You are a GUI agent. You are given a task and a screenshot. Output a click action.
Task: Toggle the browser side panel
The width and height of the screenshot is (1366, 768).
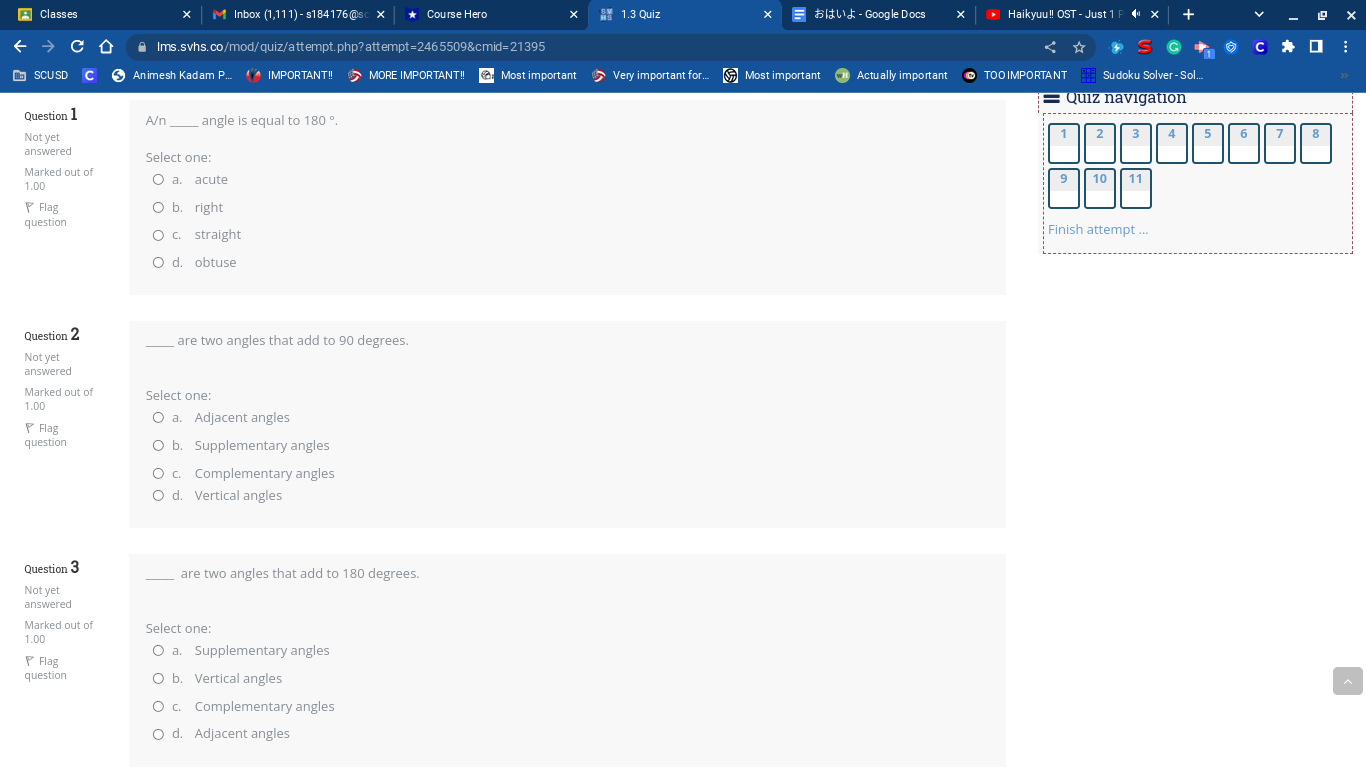[x=1316, y=47]
